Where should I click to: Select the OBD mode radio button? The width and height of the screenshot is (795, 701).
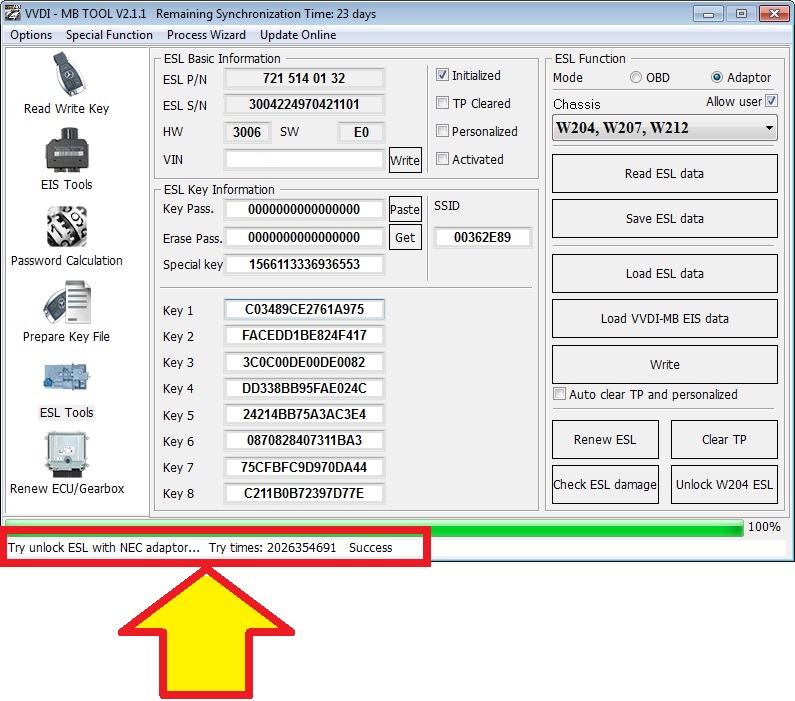coord(635,77)
